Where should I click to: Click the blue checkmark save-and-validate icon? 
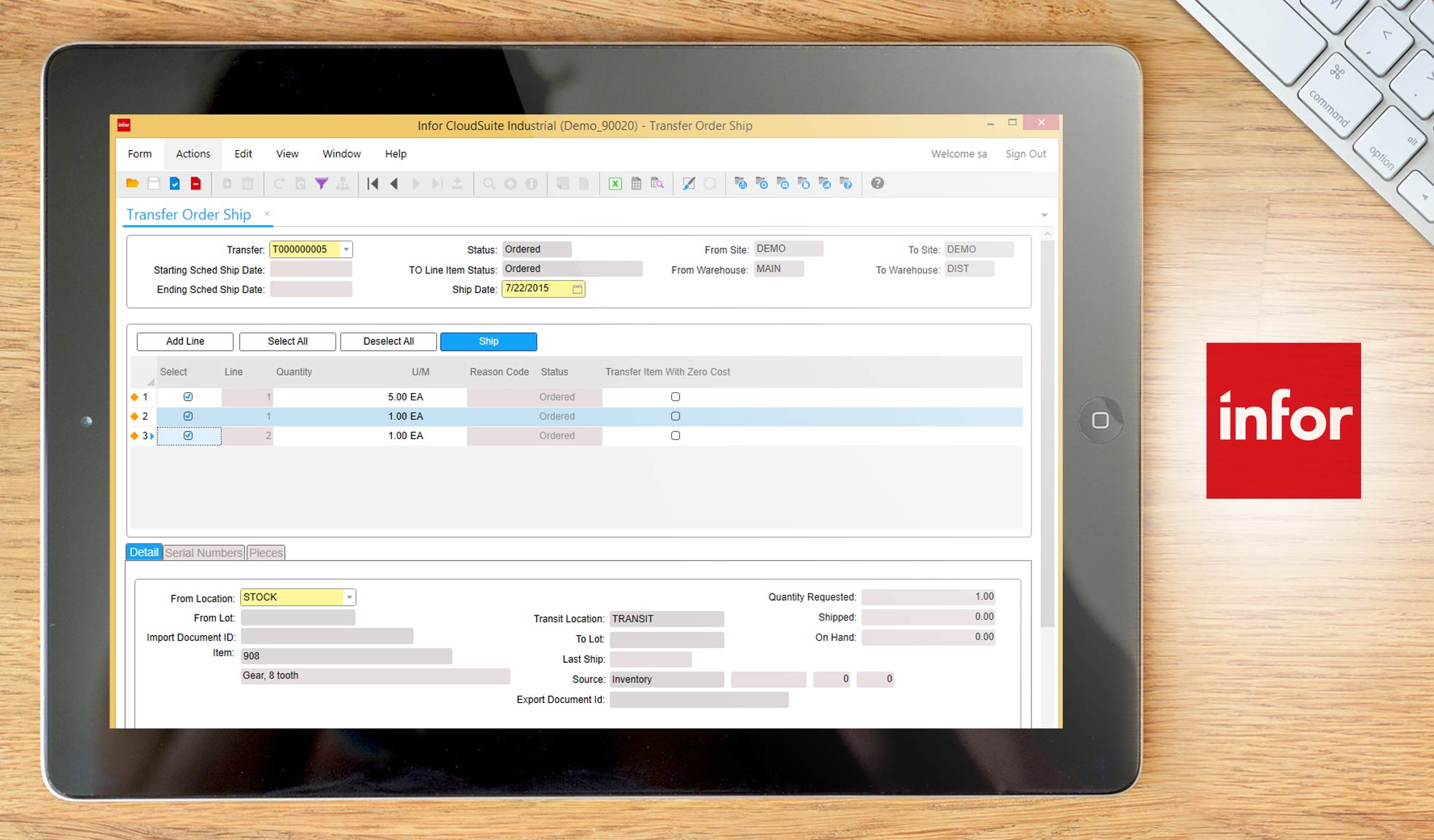[174, 183]
